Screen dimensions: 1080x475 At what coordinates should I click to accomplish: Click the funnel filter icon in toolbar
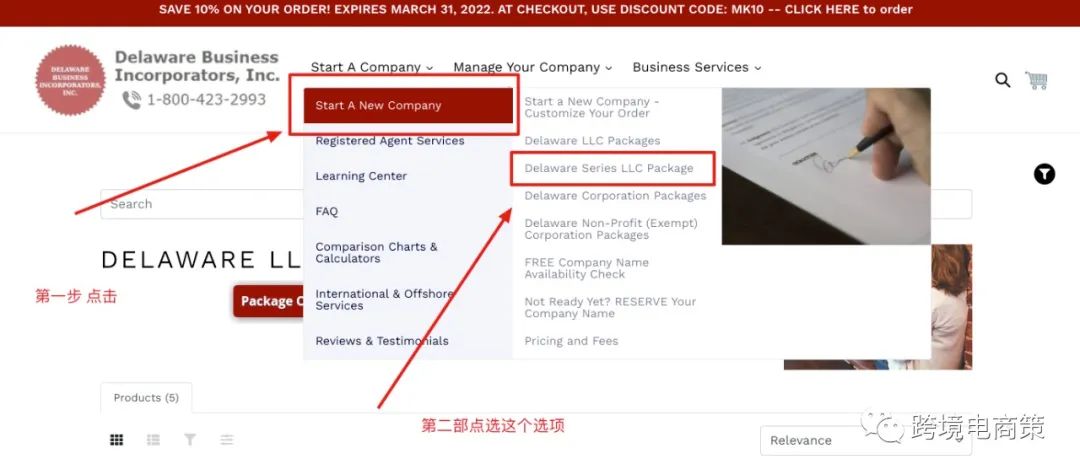point(189,439)
